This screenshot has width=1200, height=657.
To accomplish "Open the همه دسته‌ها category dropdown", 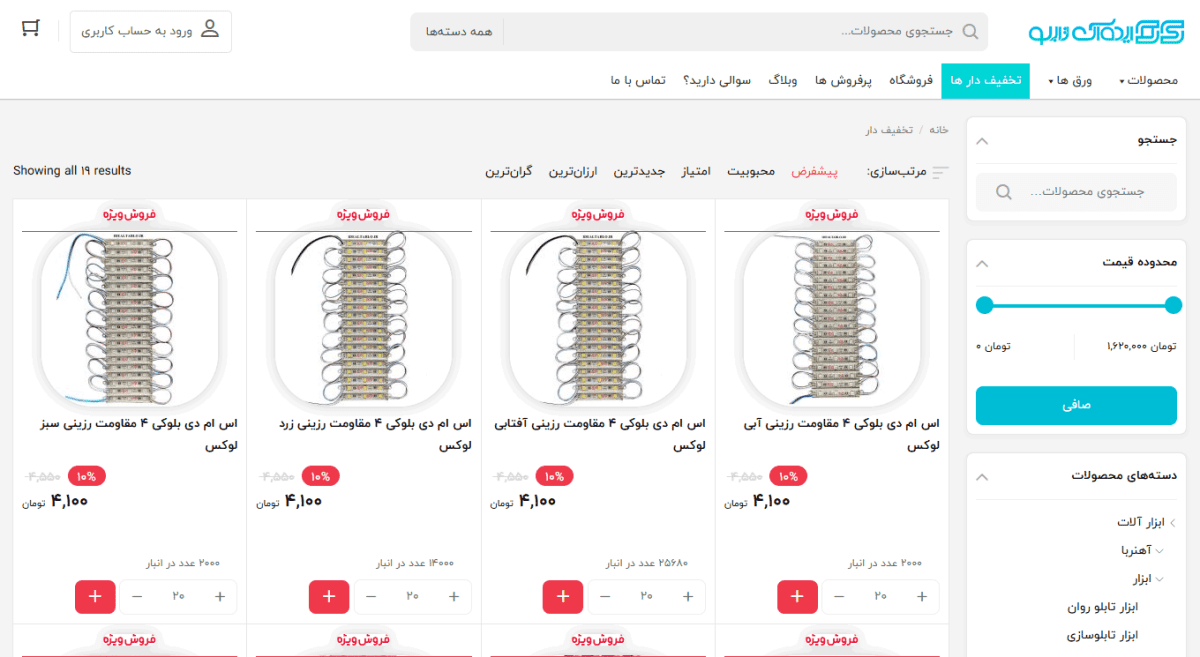I will 459,32.
